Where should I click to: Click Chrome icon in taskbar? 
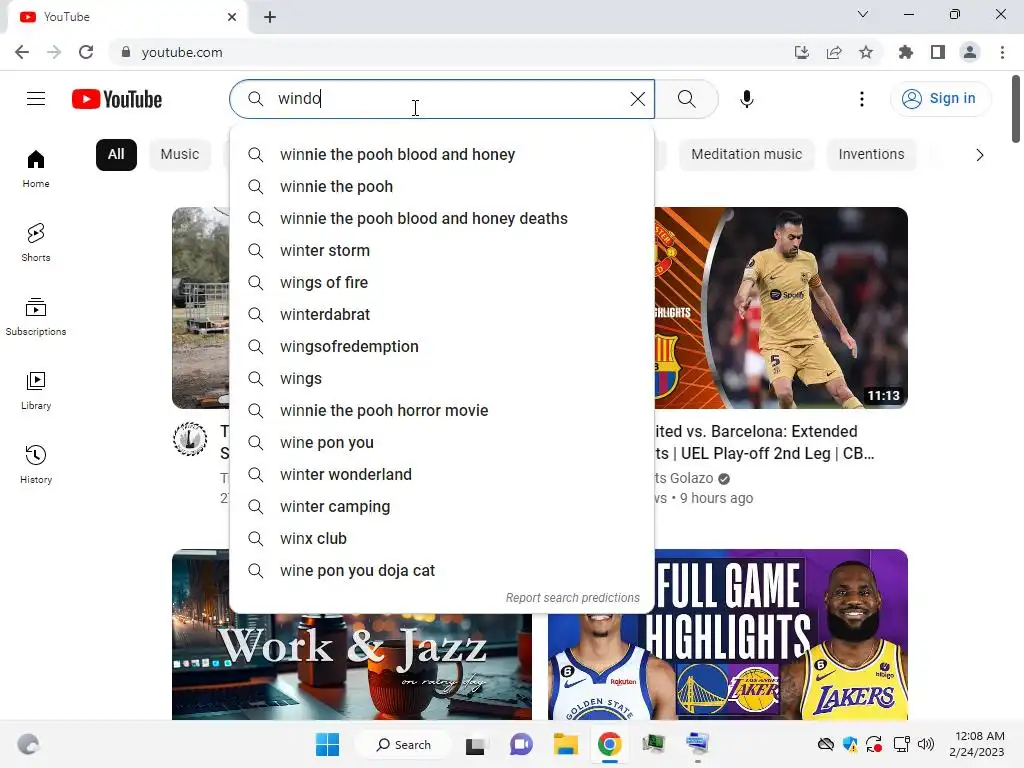(609, 744)
